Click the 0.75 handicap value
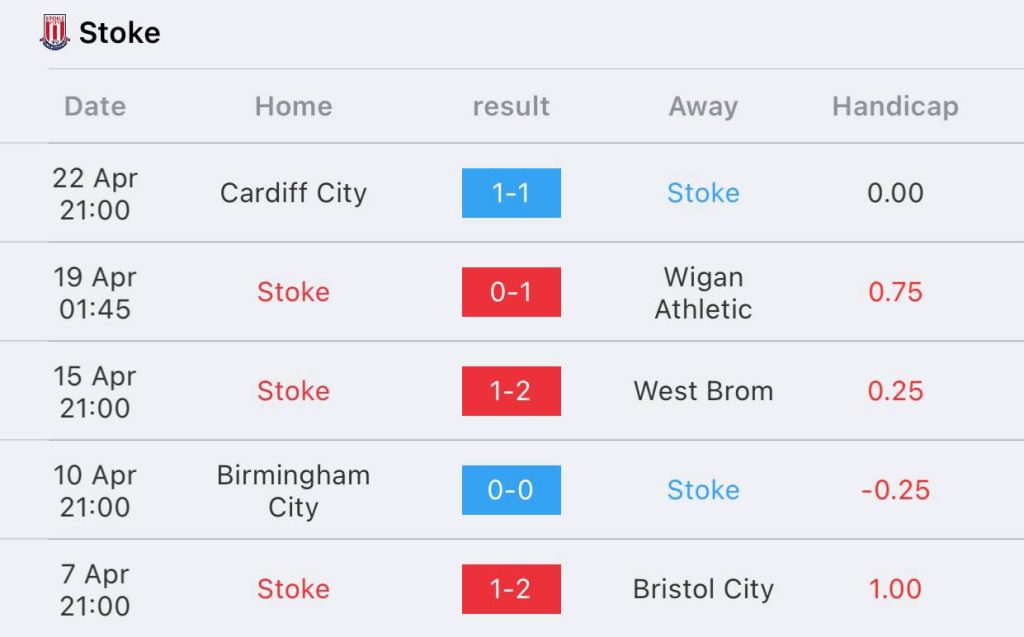The width and height of the screenshot is (1024, 637). [895, 292]
